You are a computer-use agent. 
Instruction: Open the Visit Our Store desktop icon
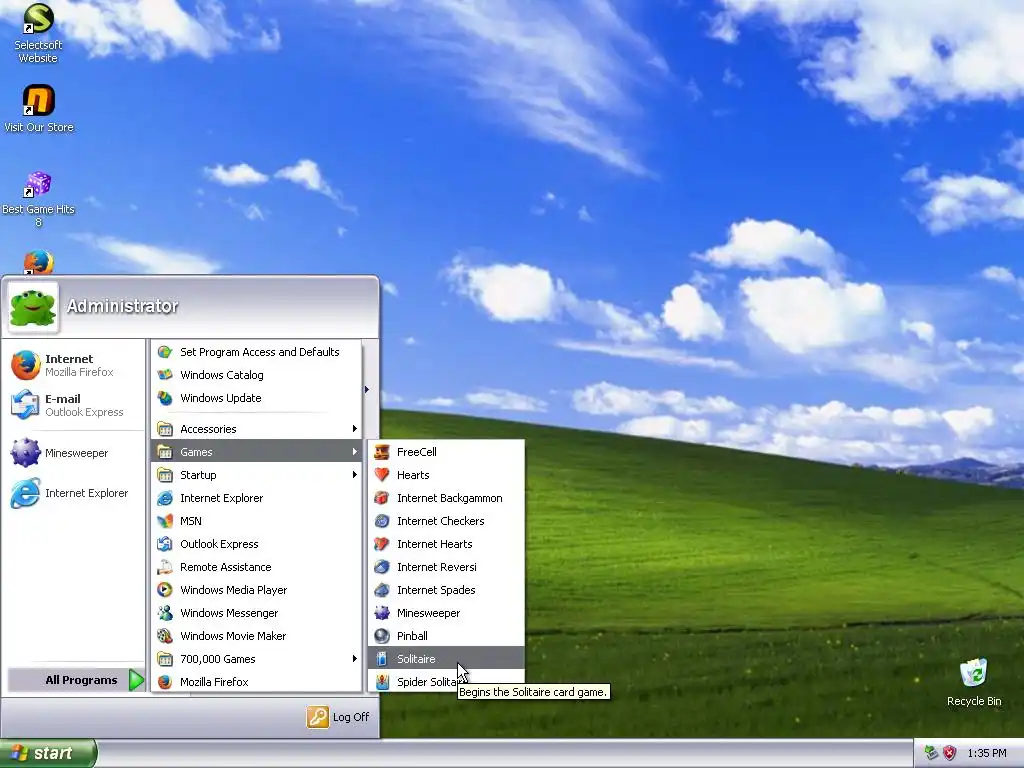click(x=39, y=108)
